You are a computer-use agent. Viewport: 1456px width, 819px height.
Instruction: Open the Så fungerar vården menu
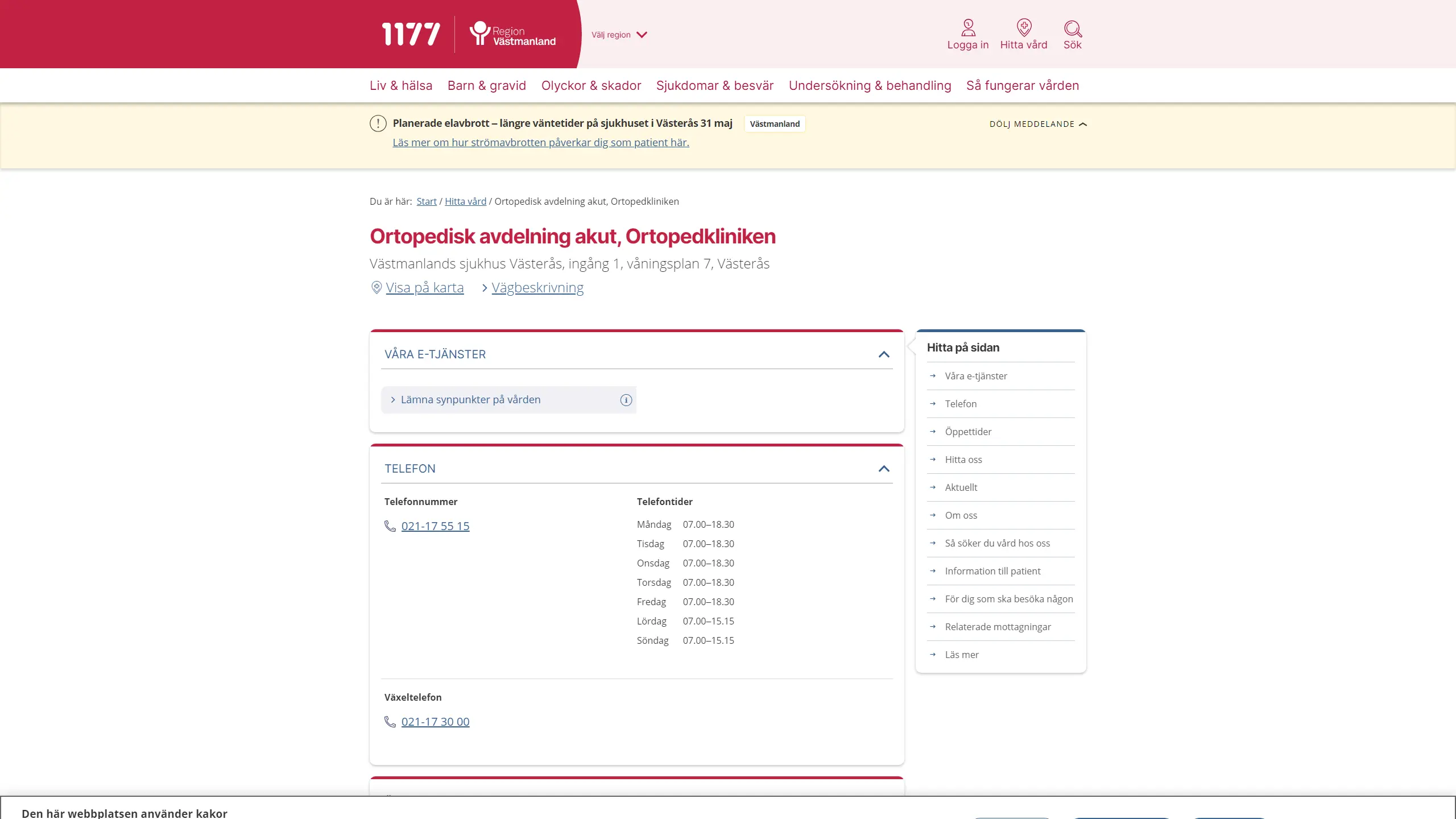click(1023, 85)
